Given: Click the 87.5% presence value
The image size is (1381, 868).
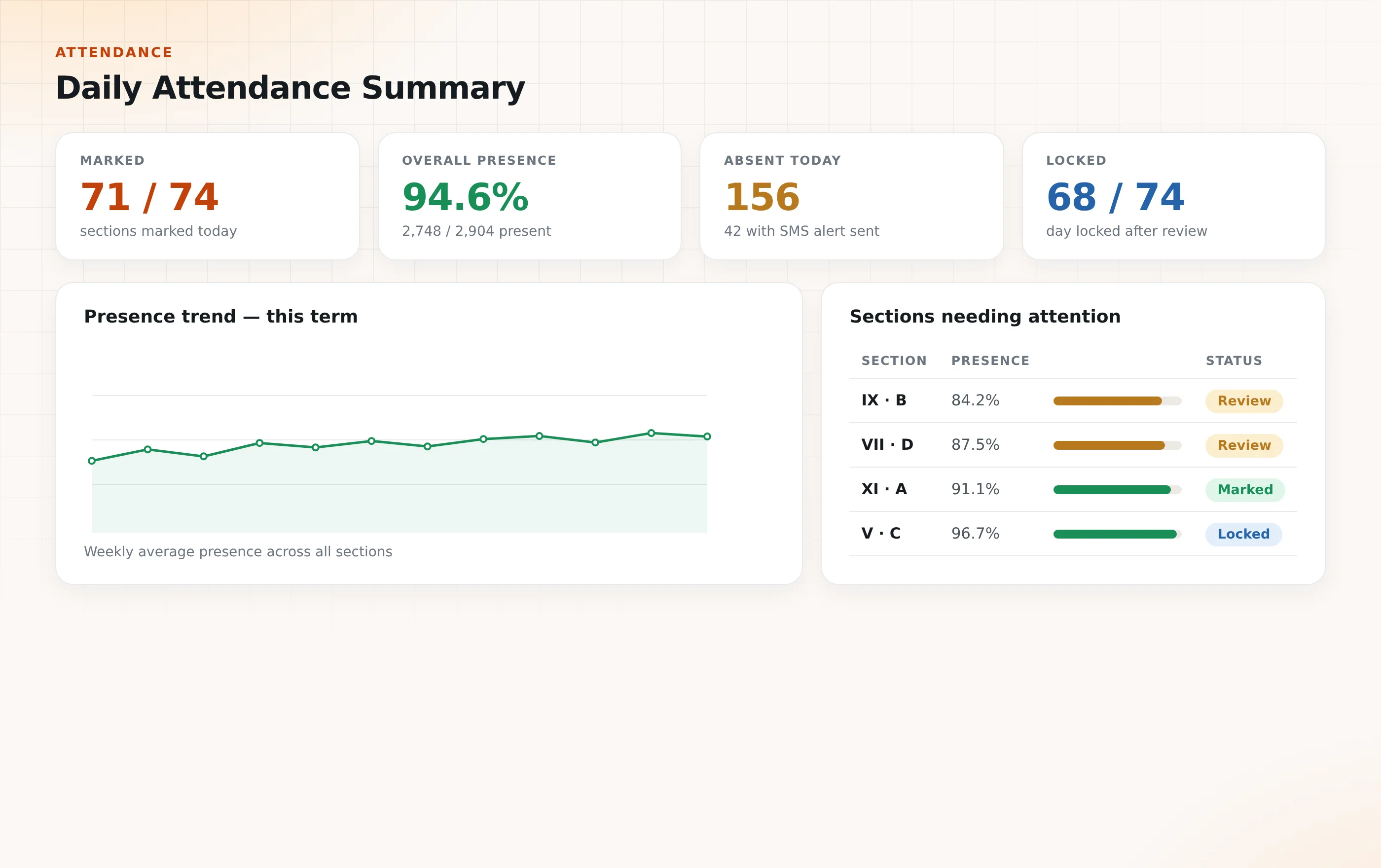Looking at the screenshot, I should (975, 445).
